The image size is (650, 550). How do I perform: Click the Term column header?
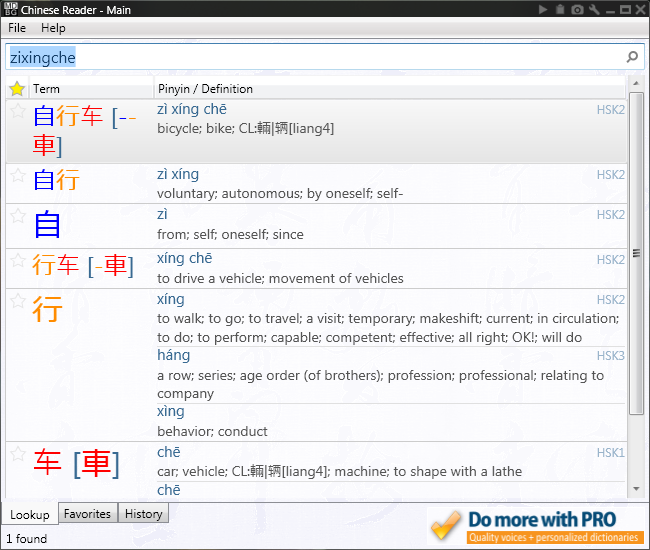pos(91,89)
